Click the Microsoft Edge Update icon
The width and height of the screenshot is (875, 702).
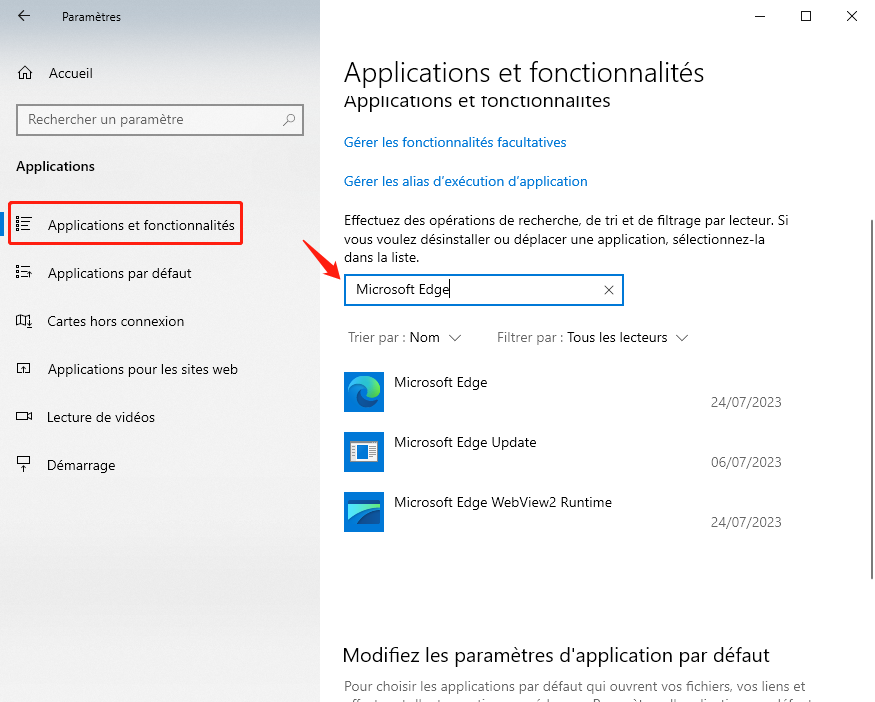(363, 451)
